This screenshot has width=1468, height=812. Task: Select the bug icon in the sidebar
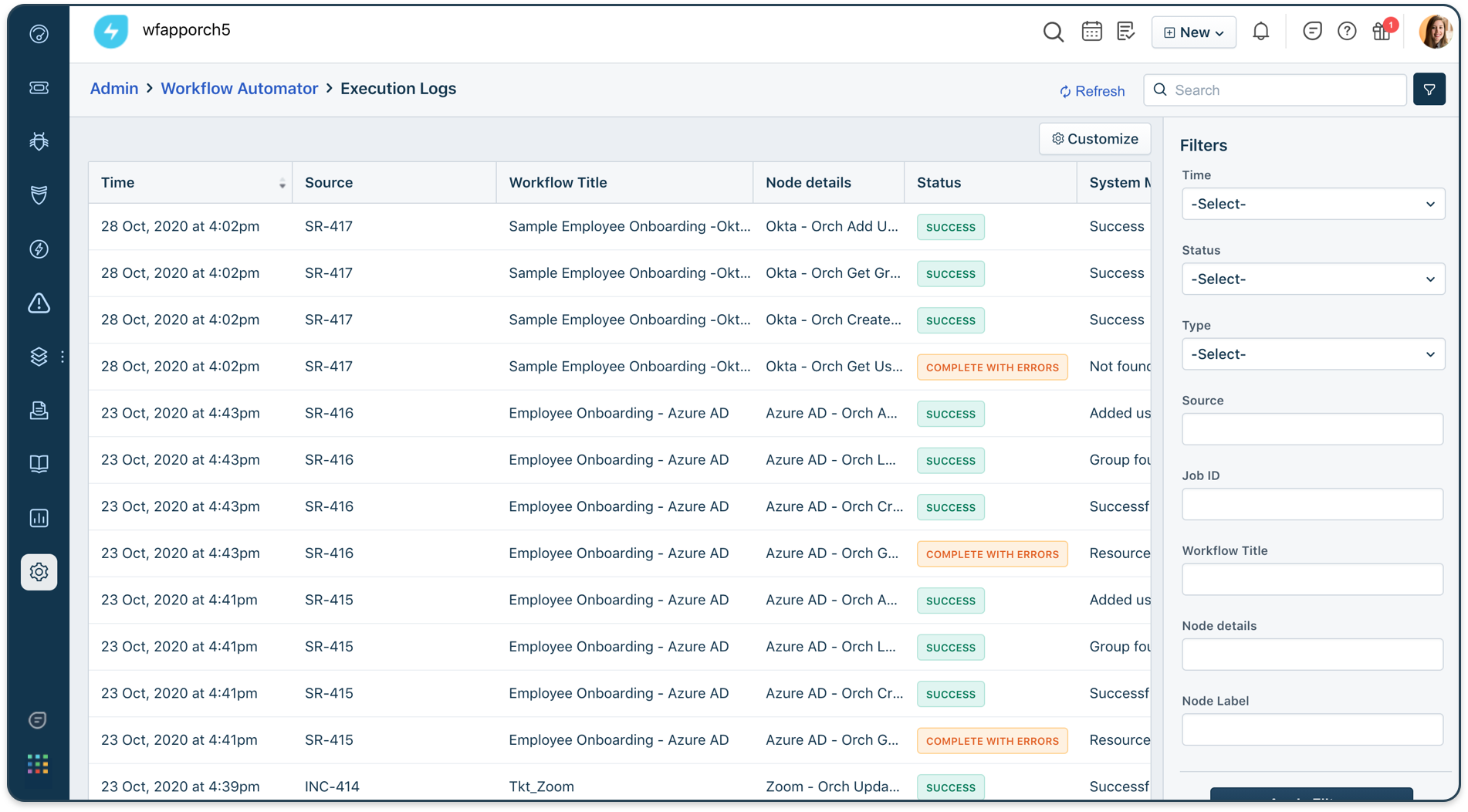pos(39,141)
